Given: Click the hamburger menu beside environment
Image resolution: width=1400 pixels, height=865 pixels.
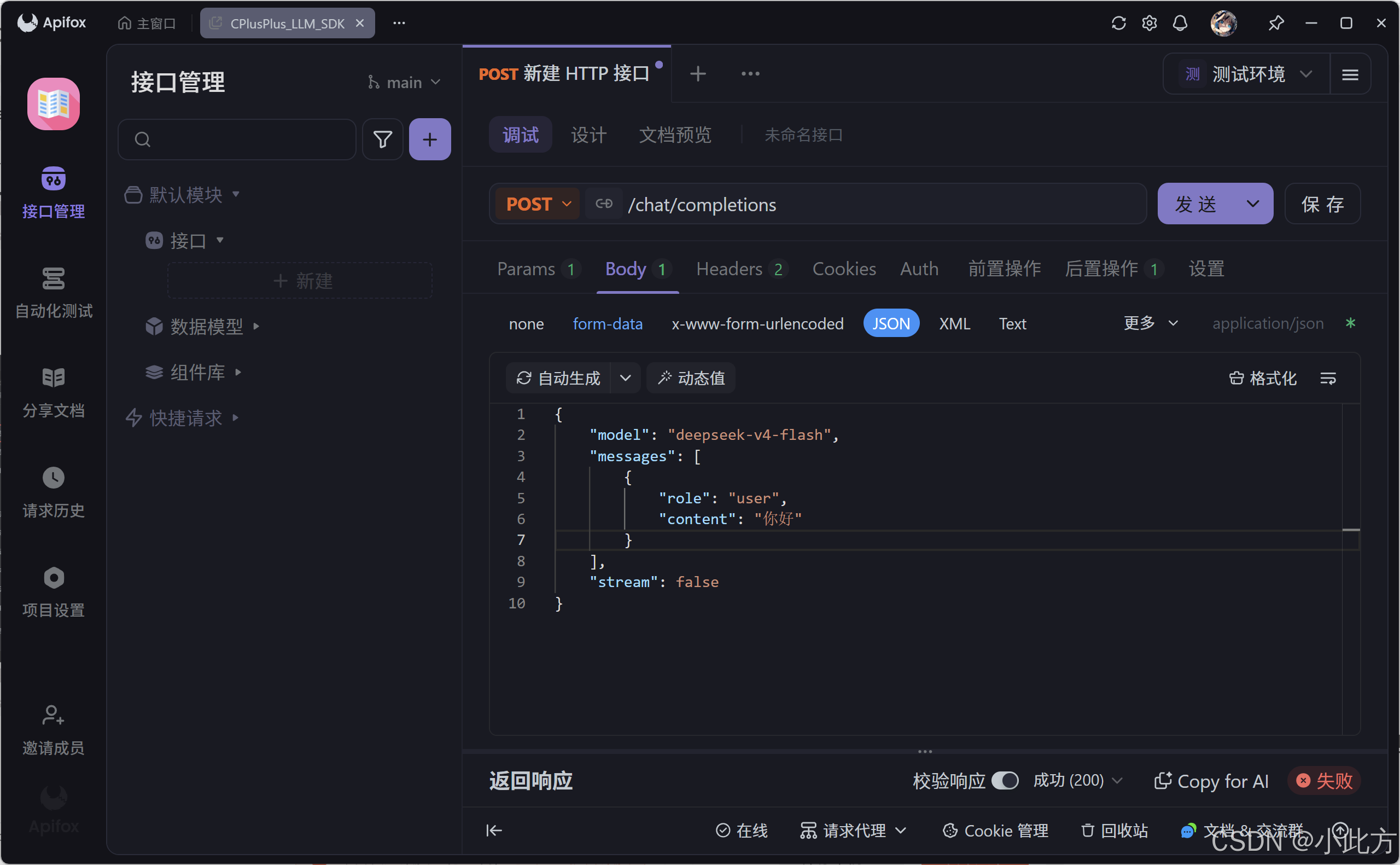Looking at the screenshot, I should pos(1350,74).
